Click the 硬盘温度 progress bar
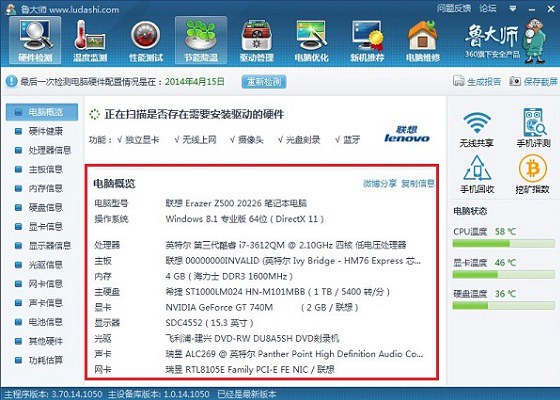Image resolution: width=560 pixels, height=400 pixels. [x=503, y=306]
